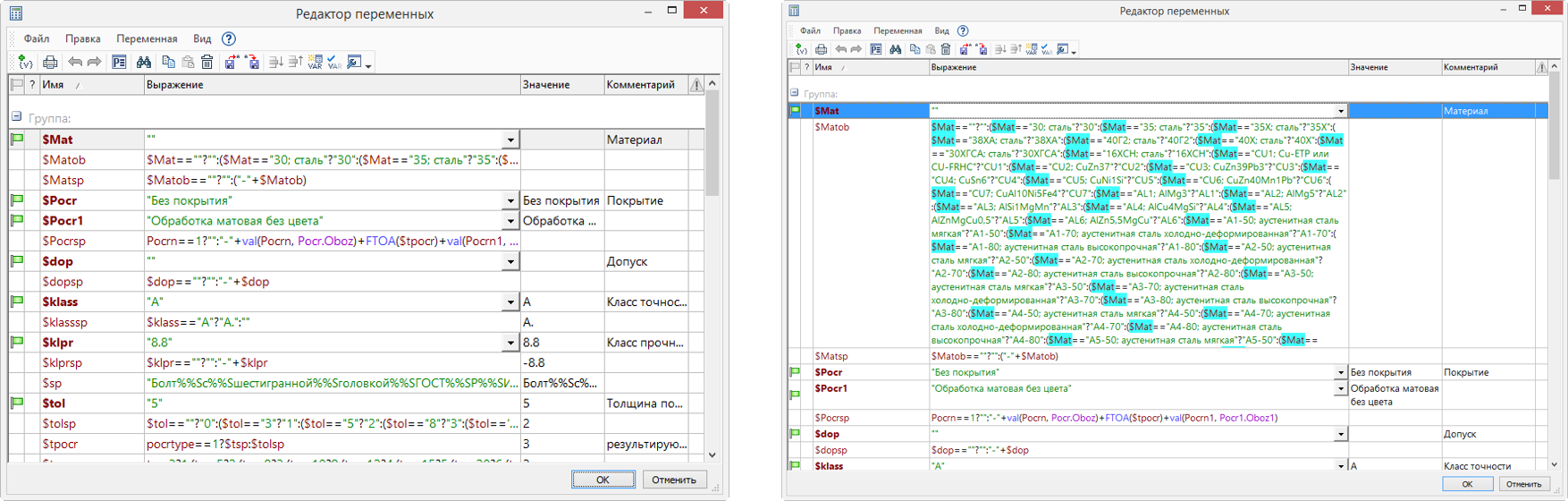Click the export variables floppy icon in left window

click(232, 63)
